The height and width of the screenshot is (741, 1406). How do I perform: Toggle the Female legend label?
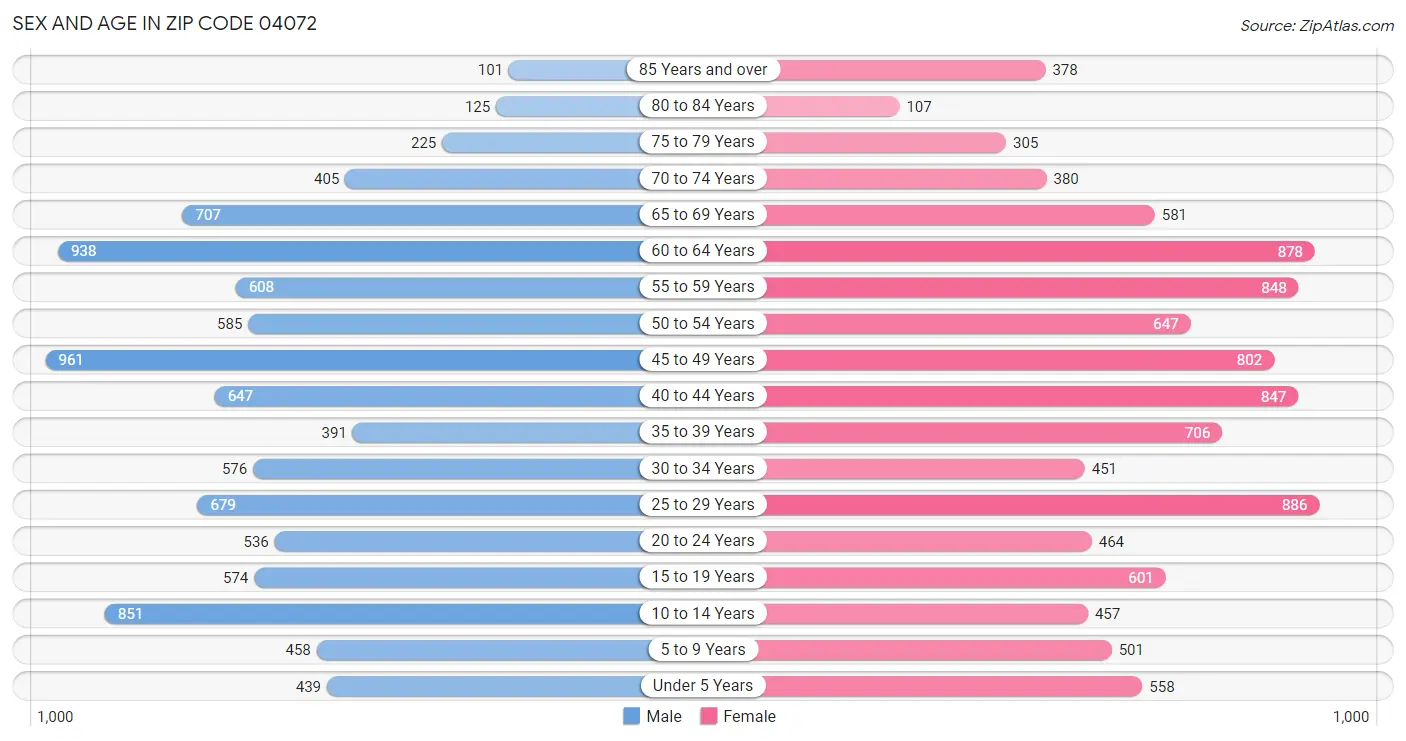(x=749, y=716)
